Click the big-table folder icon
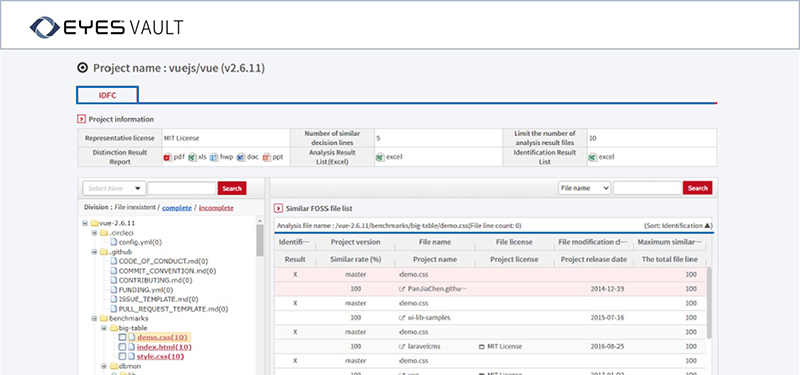 [113, 328]
